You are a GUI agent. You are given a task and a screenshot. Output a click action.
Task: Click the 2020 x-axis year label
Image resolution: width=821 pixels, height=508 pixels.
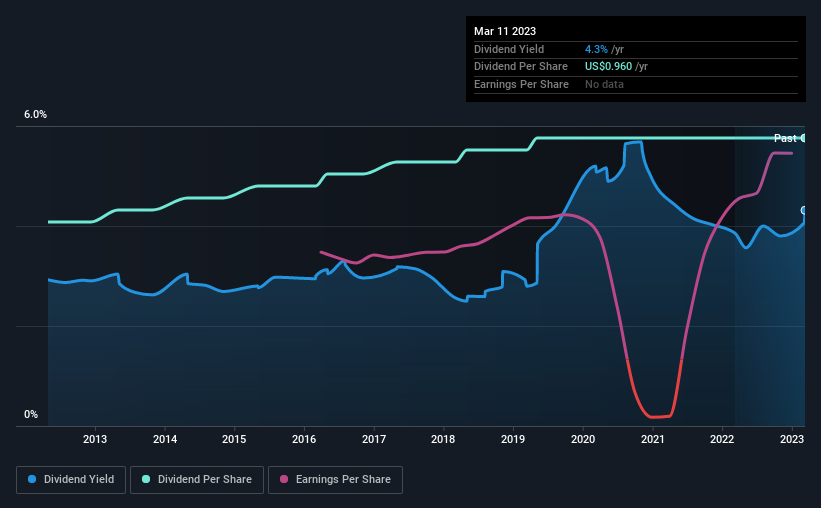coord(583,439)
